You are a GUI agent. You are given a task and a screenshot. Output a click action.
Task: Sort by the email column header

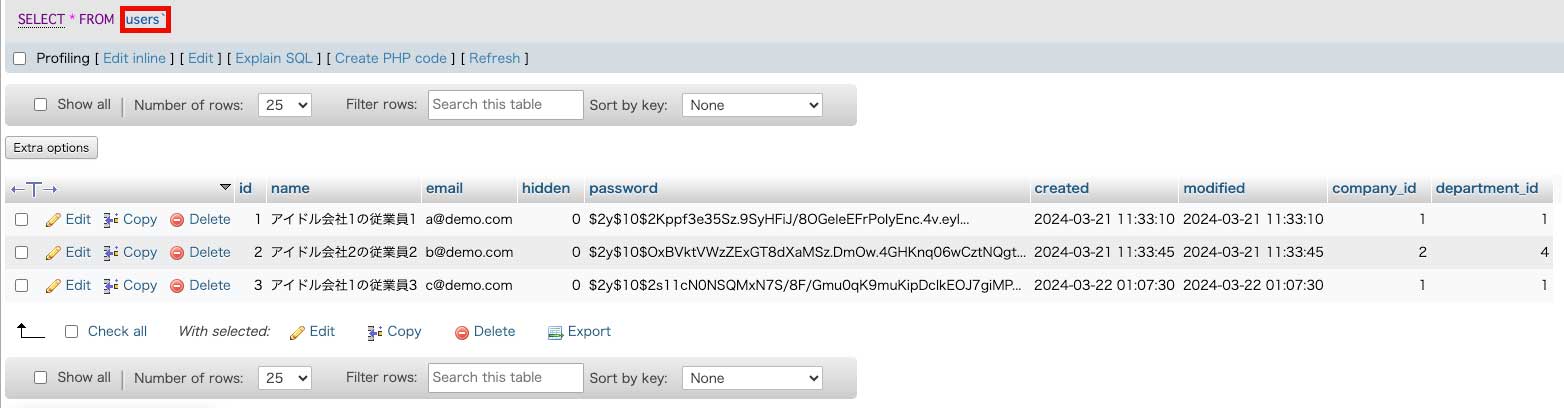444,188
